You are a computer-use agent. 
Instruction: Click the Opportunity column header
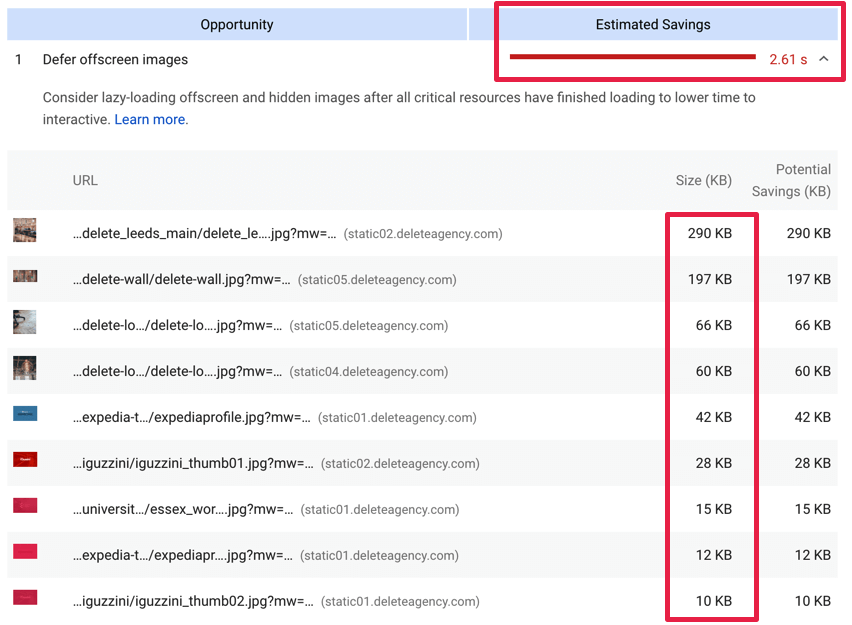[x=237, y=24]
